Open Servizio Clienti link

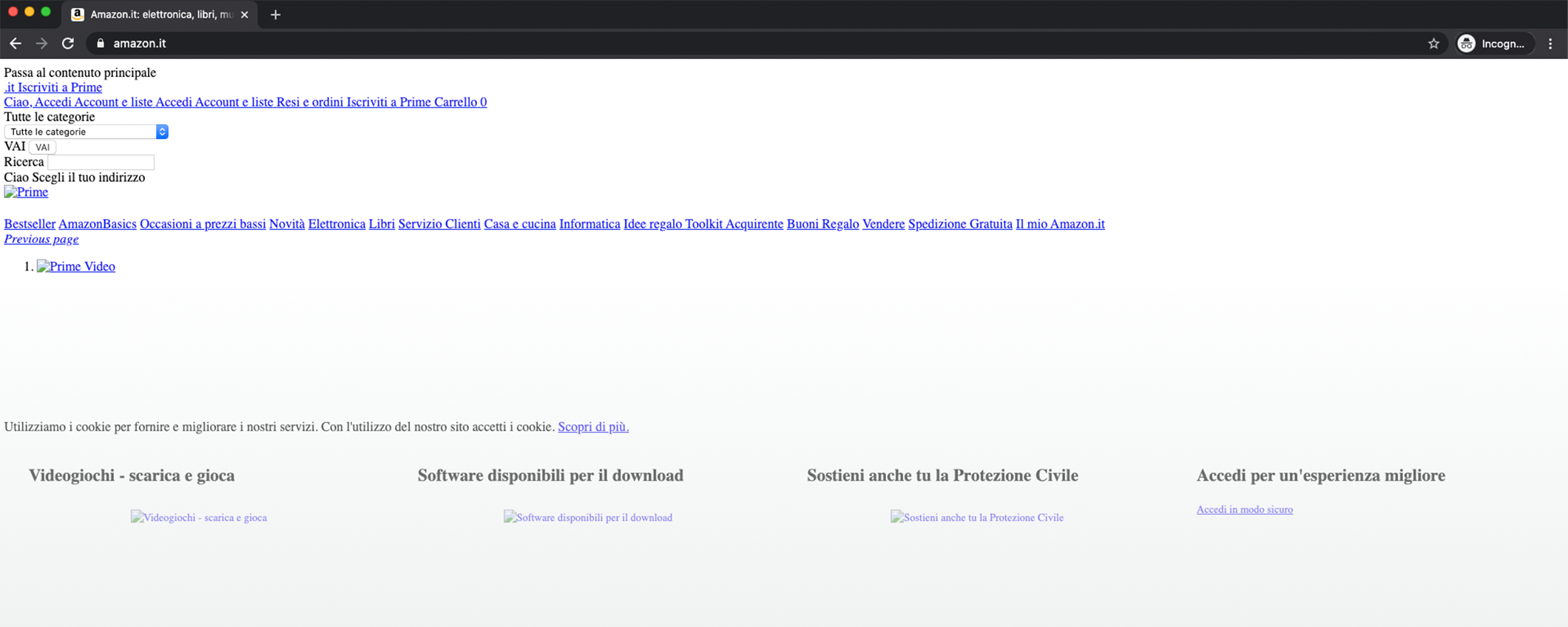439,224
